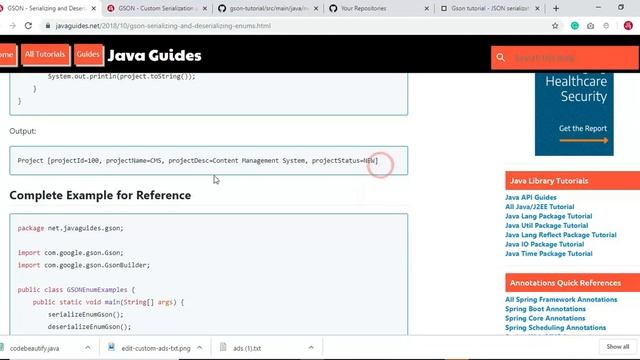Expand options for ads (1).txt download
The image size is (640, 360).
[311, 348]
